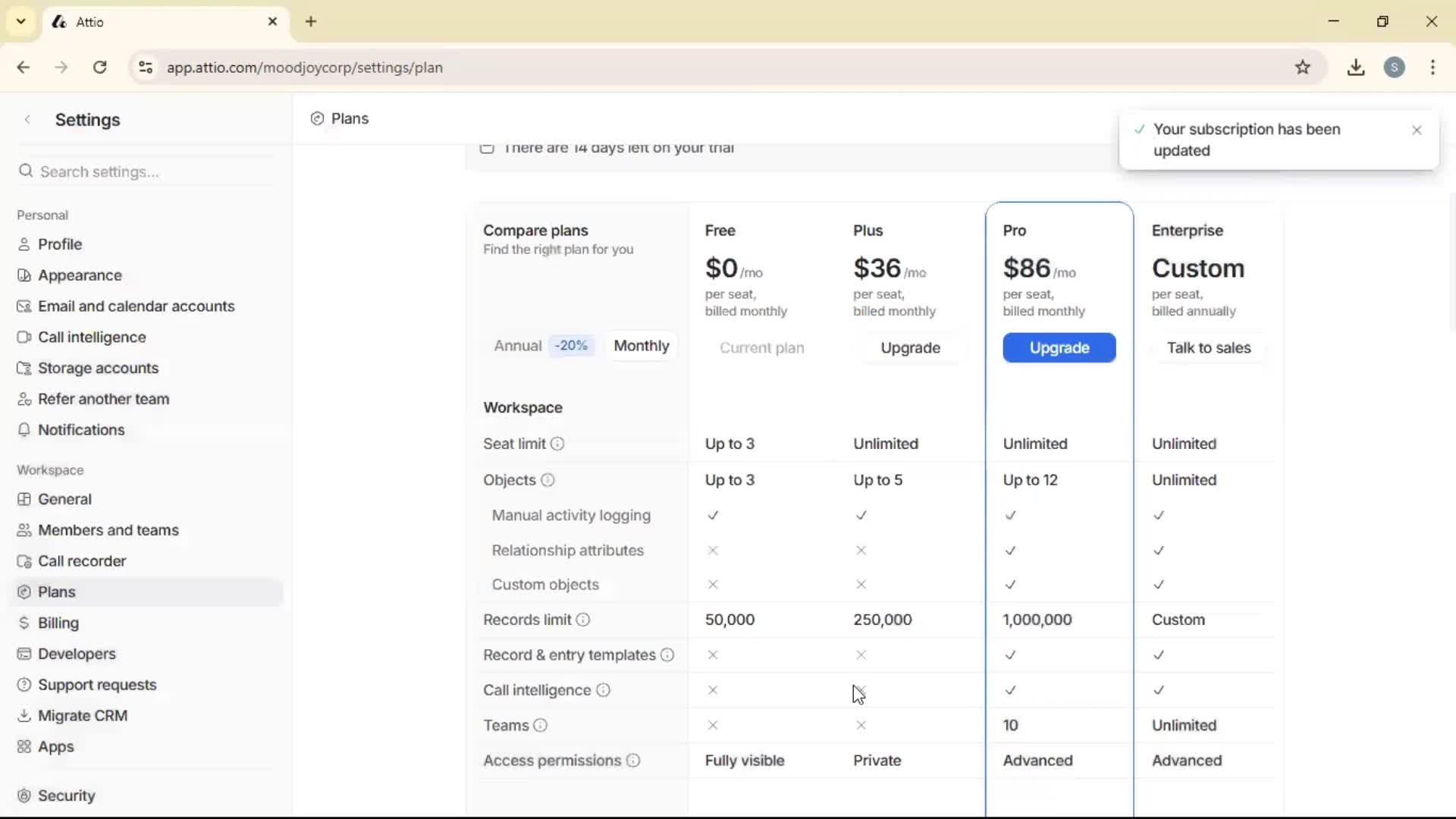Open Storage accounts settings
1456x819 pixels.
[x=98, y=368]
